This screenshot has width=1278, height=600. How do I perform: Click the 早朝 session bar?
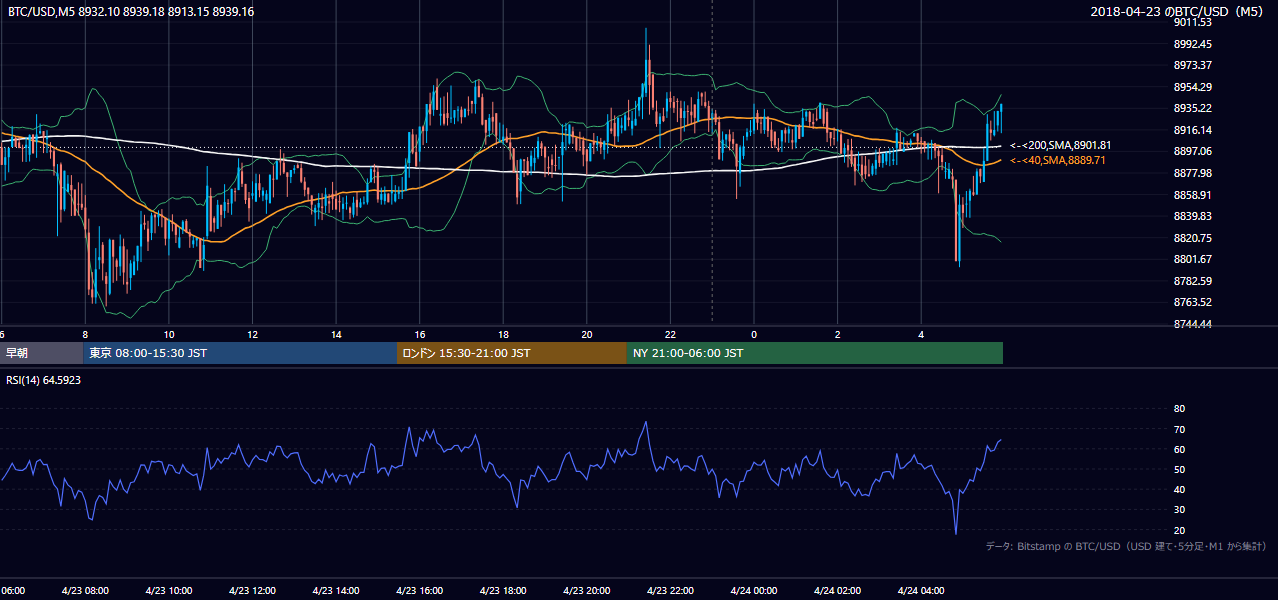click(x=41, y=353)
